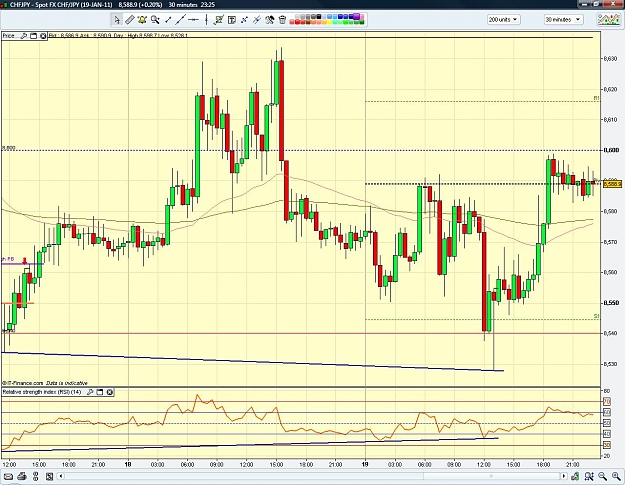This screenshot has height=485, width=625.
Task: Click the printer icon in bottom bar
Action: pyautogui.click(x=22, y=476)
